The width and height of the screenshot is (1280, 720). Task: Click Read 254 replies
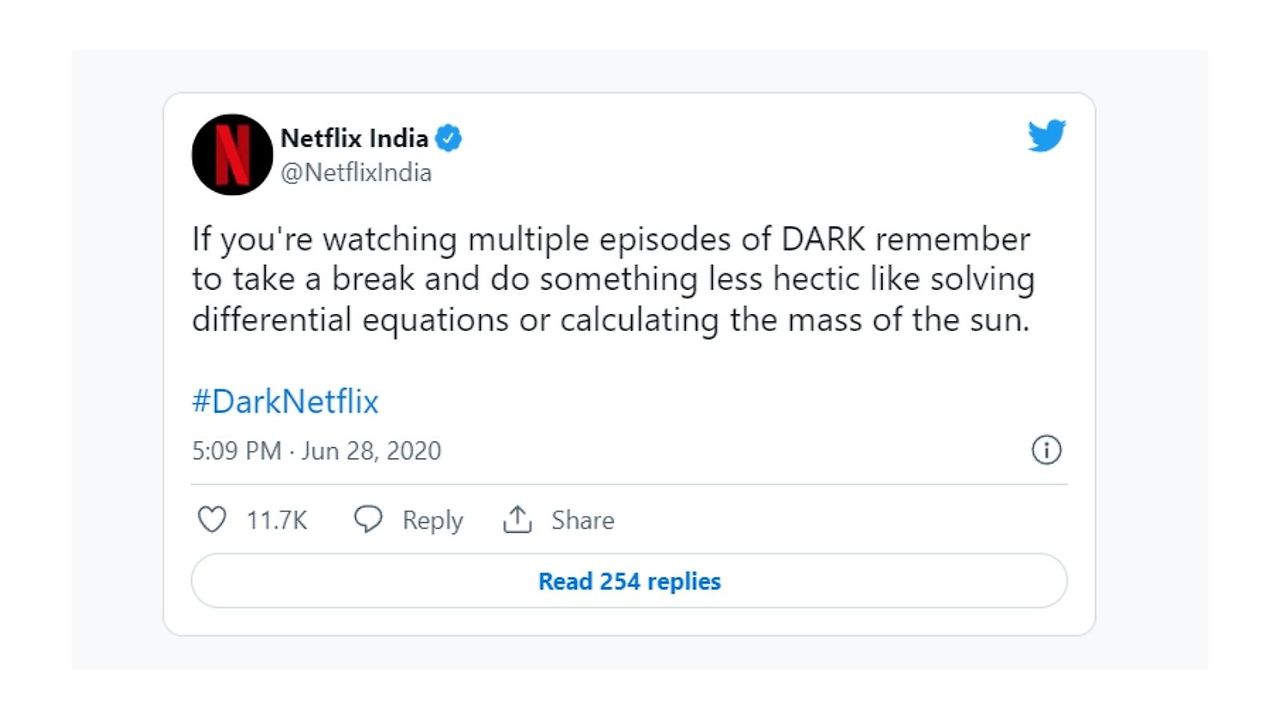[629, 581]
